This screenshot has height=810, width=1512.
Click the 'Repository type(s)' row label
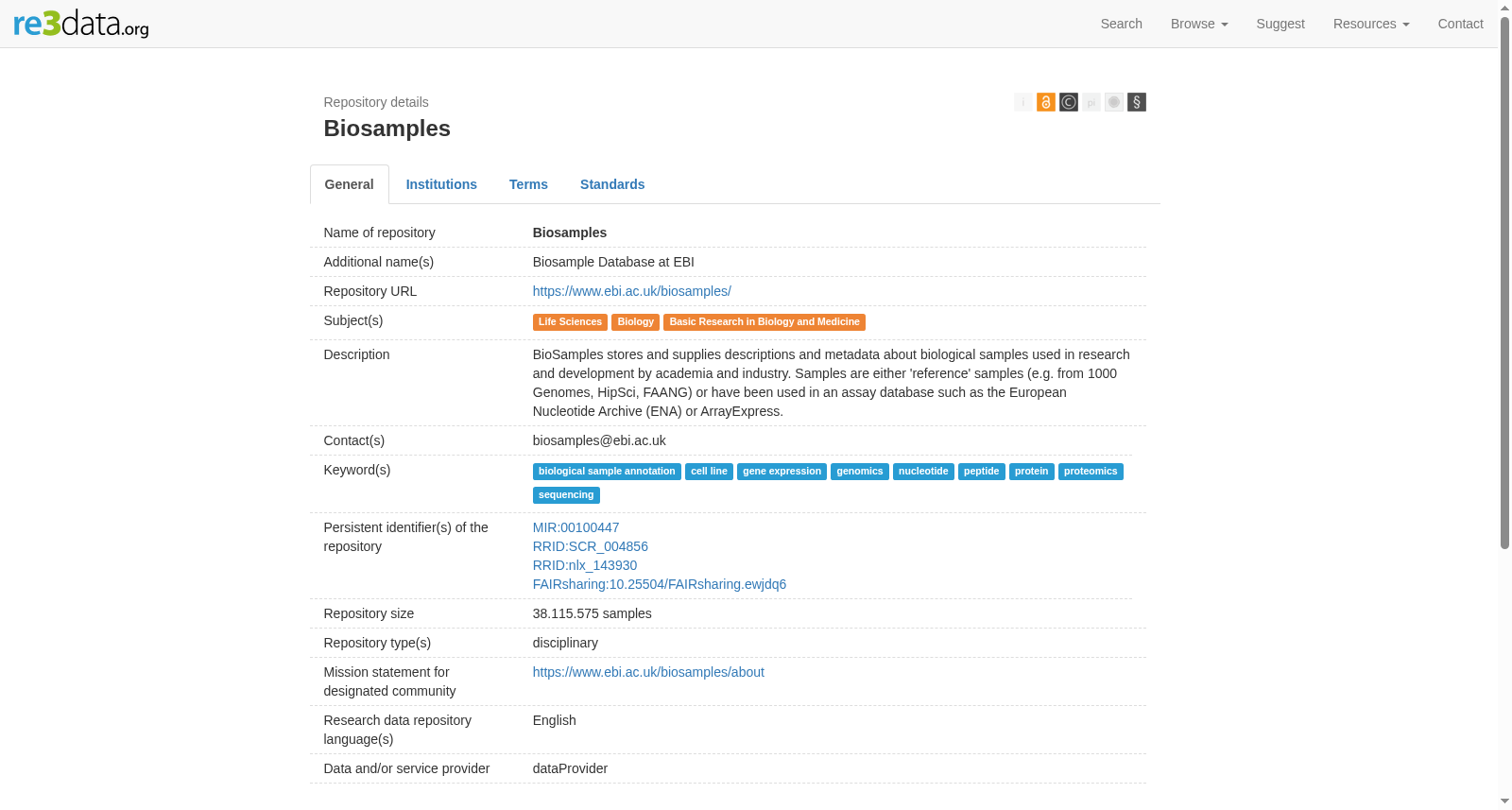pyautogui.click(x=377, y=643)
